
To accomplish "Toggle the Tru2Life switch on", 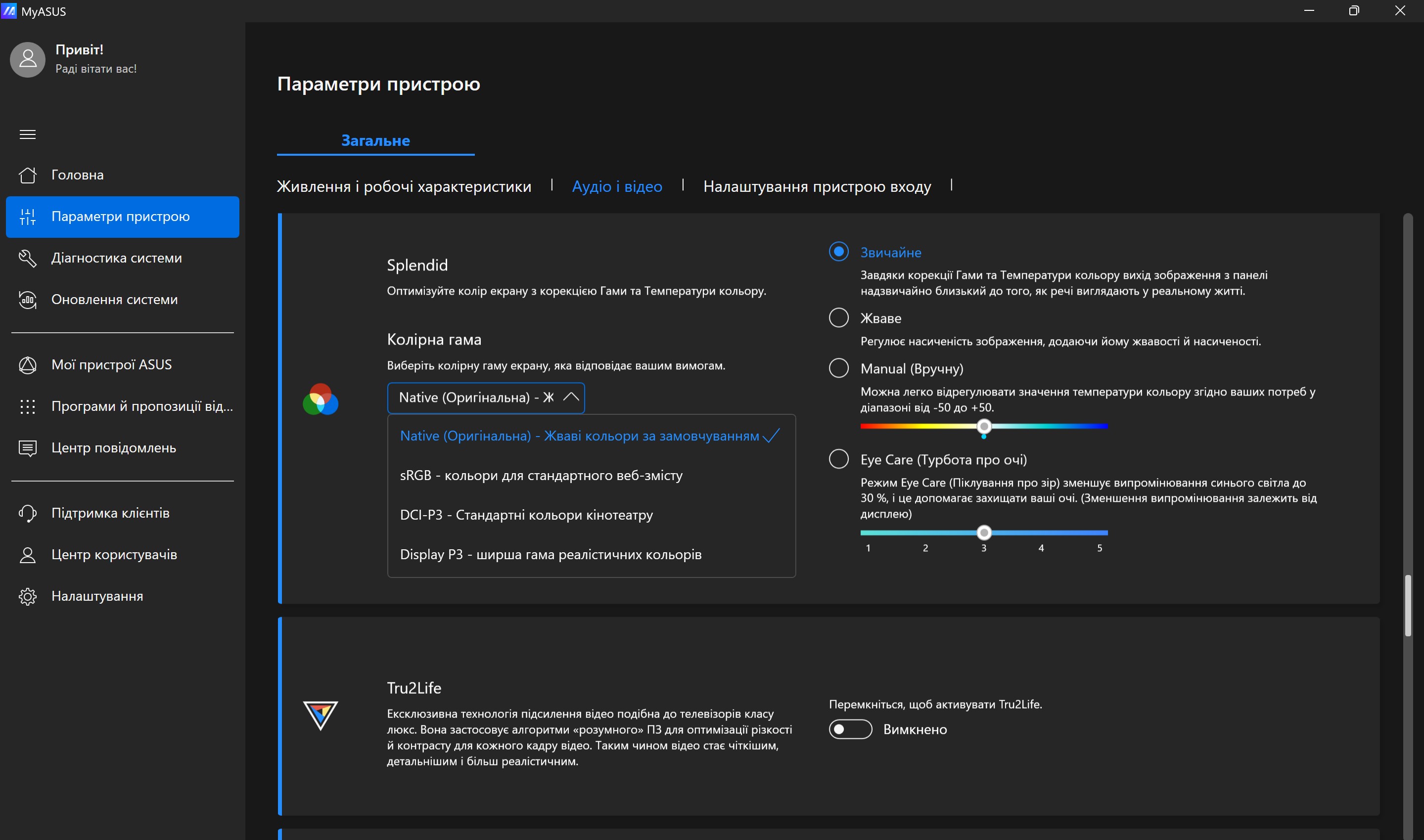I will pos(850,729).
